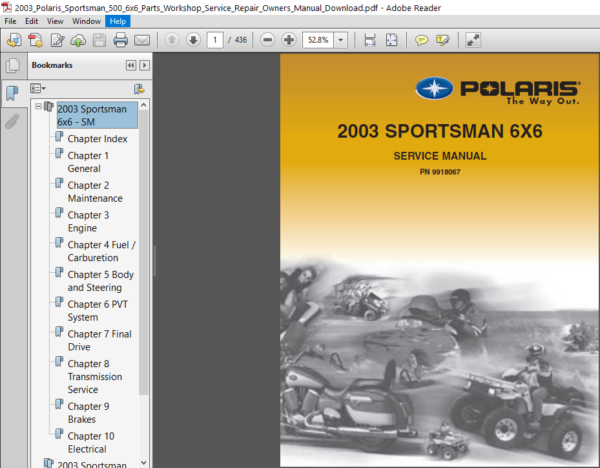
Task: Open the Edit menu
Action: (31, 21)
